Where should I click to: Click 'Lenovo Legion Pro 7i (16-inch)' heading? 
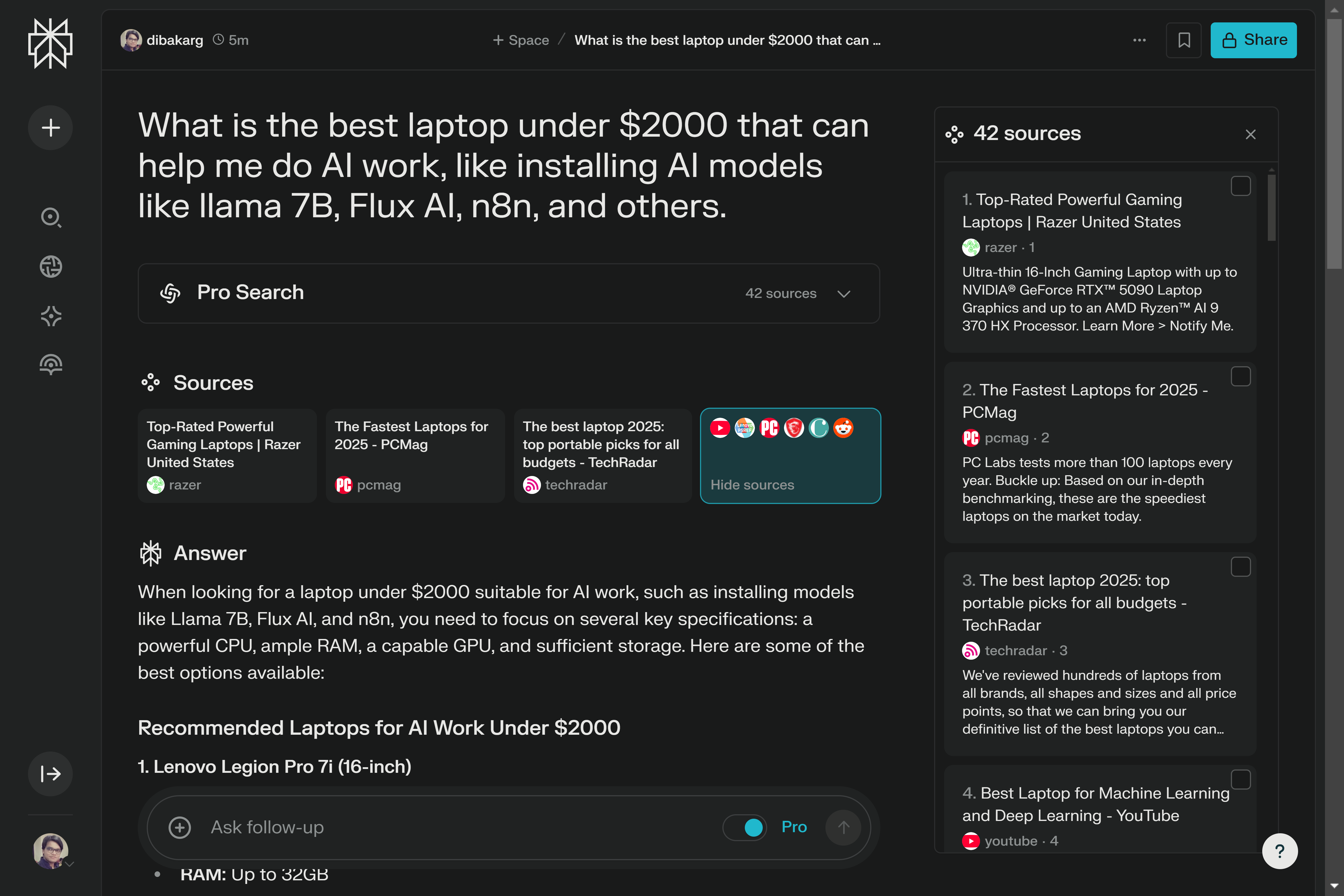coord(274,767)
